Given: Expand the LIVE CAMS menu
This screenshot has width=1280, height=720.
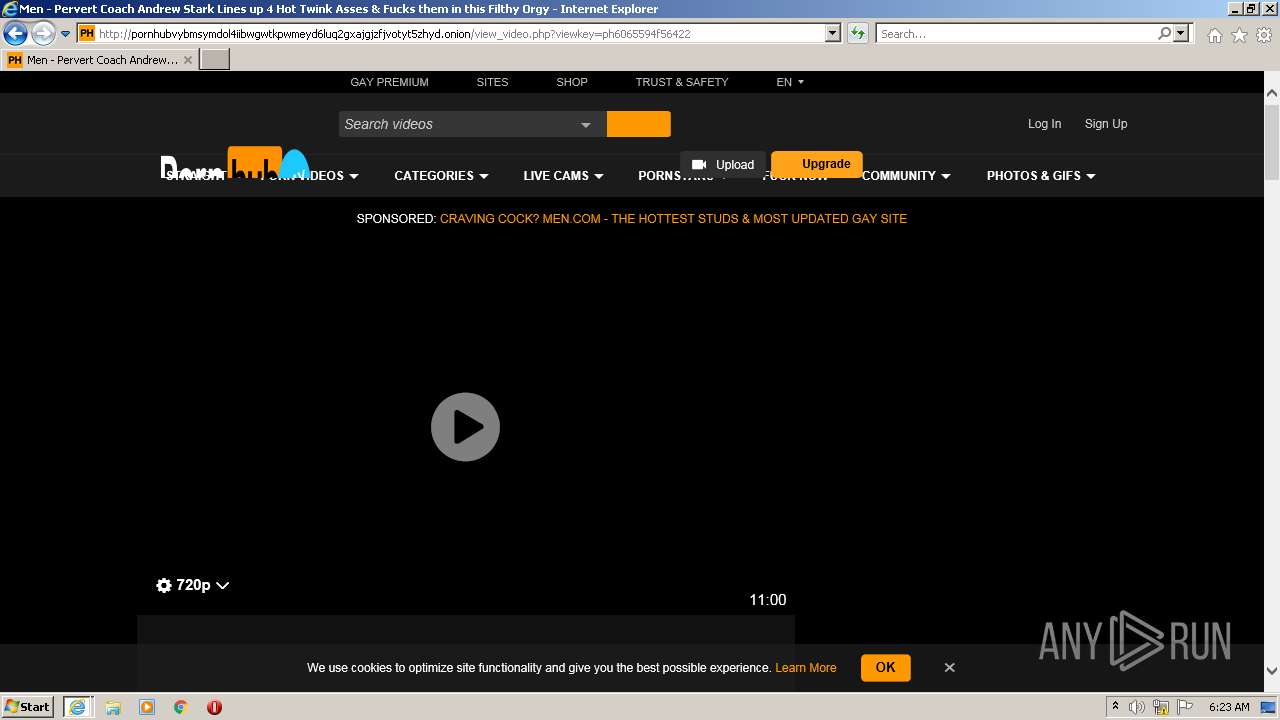Looking at the screenshot, I should point(563,176).
